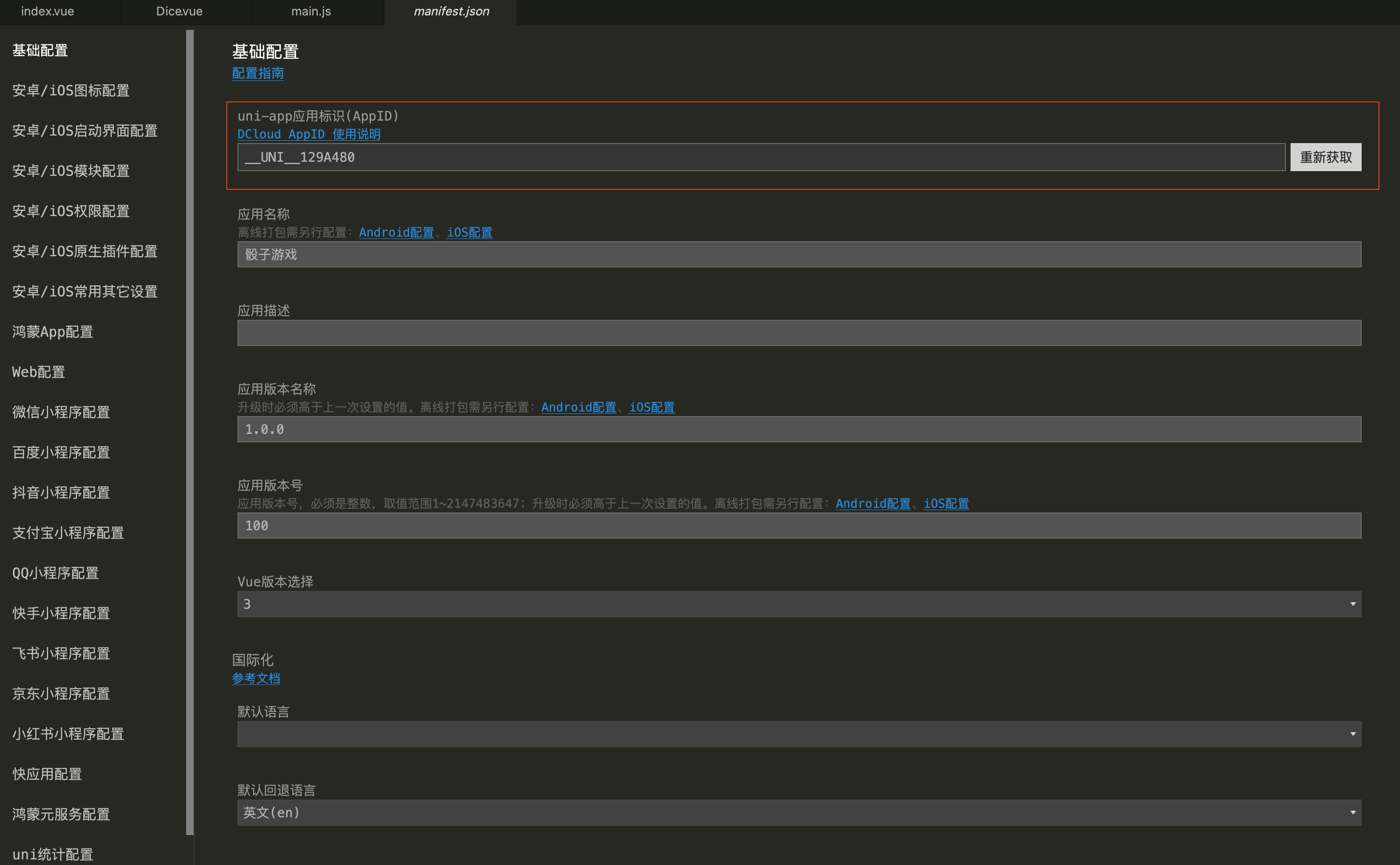Image resolution: width=1400 pixels, height=865 pixels.
Task: Click the 重新获取 button
Action: 1325,157
